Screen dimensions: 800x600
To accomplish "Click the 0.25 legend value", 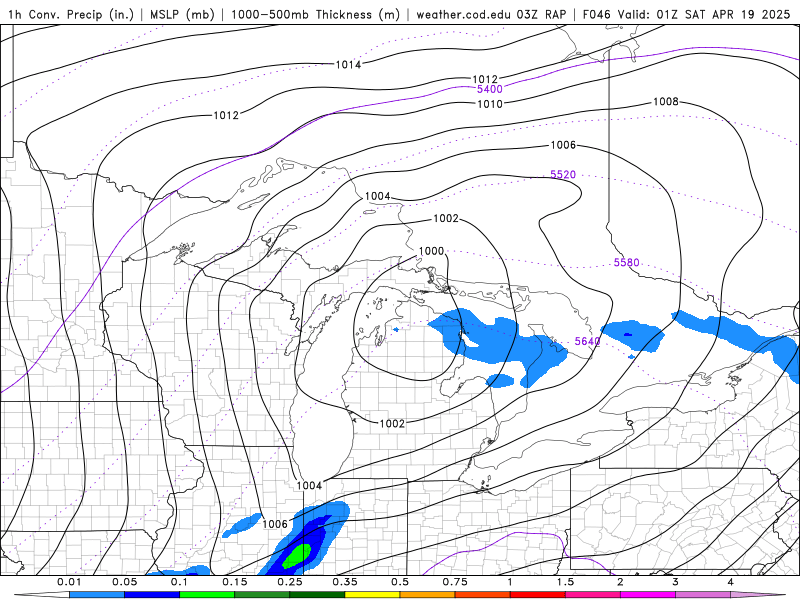I will click(290, 582).
